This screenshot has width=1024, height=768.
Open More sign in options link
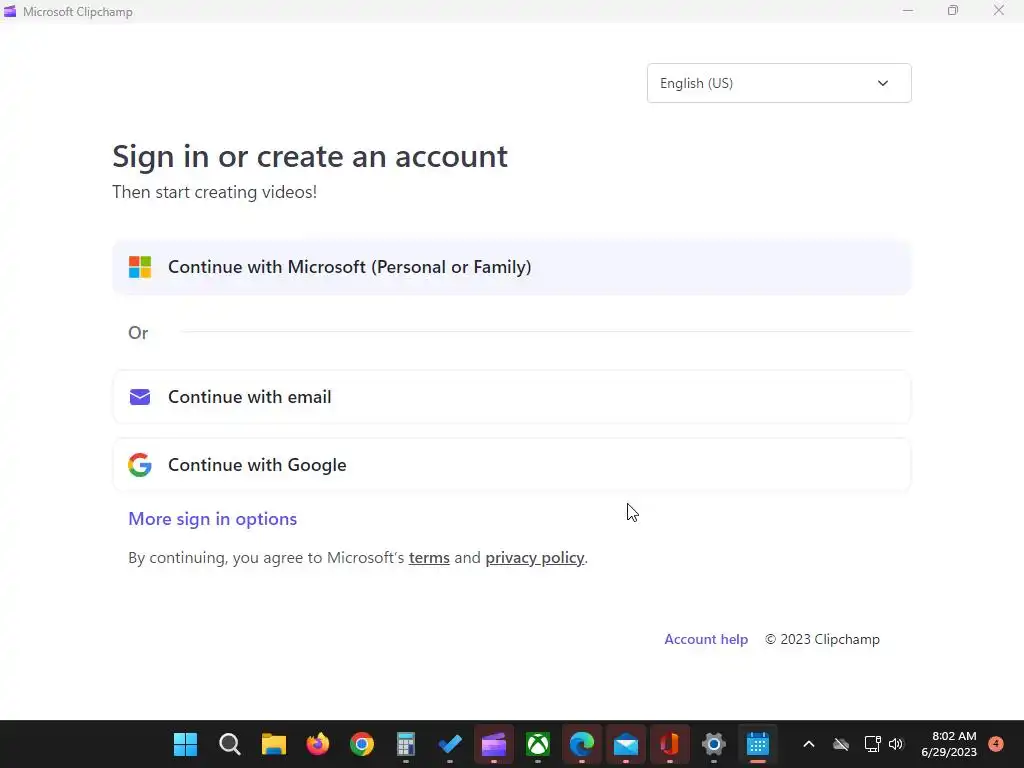pyautogui.click(x=212, y=519)
